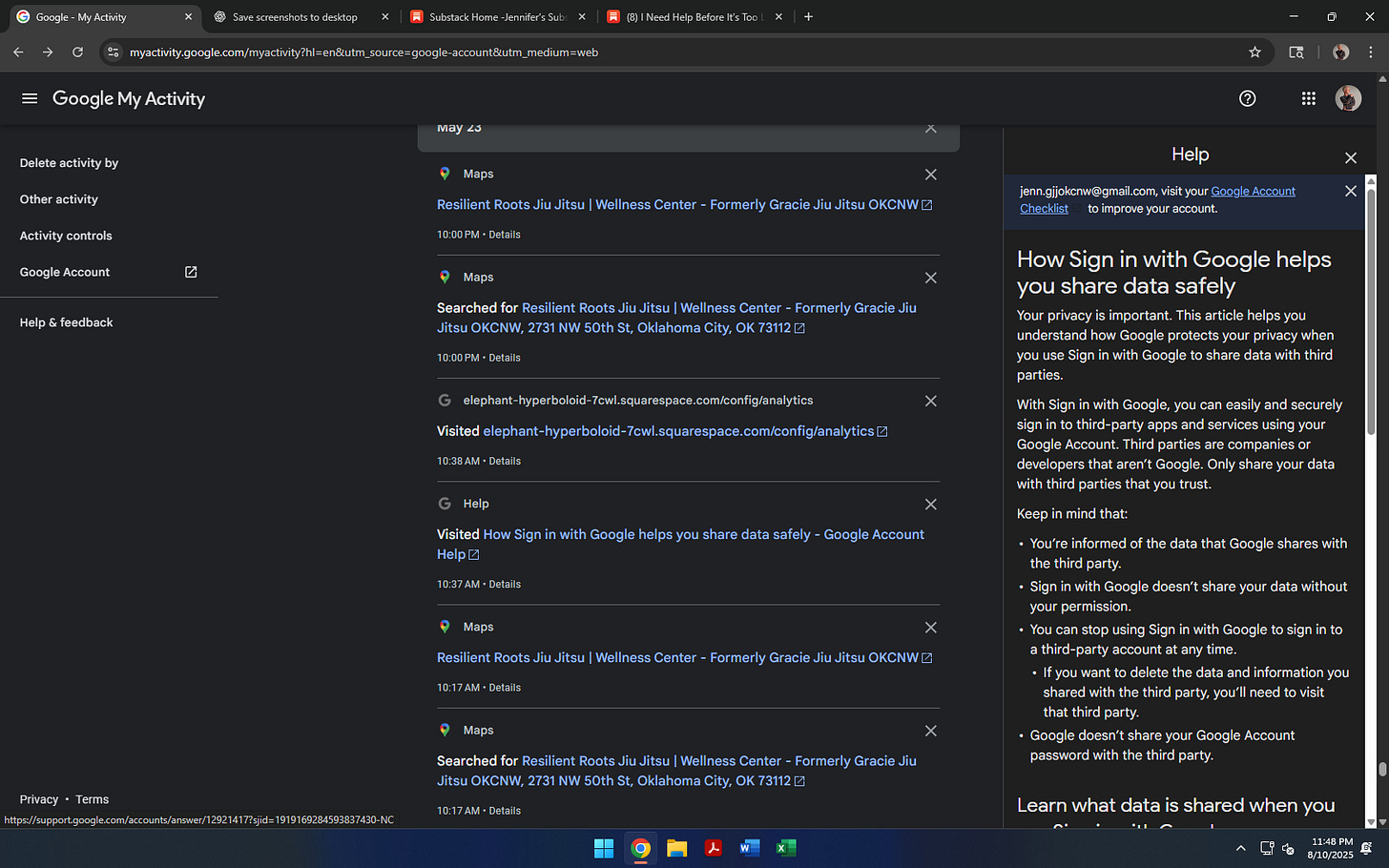This screenshot has height=868, width=1389.
Task: Open the main hamburger menu
Action: (x=30, y=98)
